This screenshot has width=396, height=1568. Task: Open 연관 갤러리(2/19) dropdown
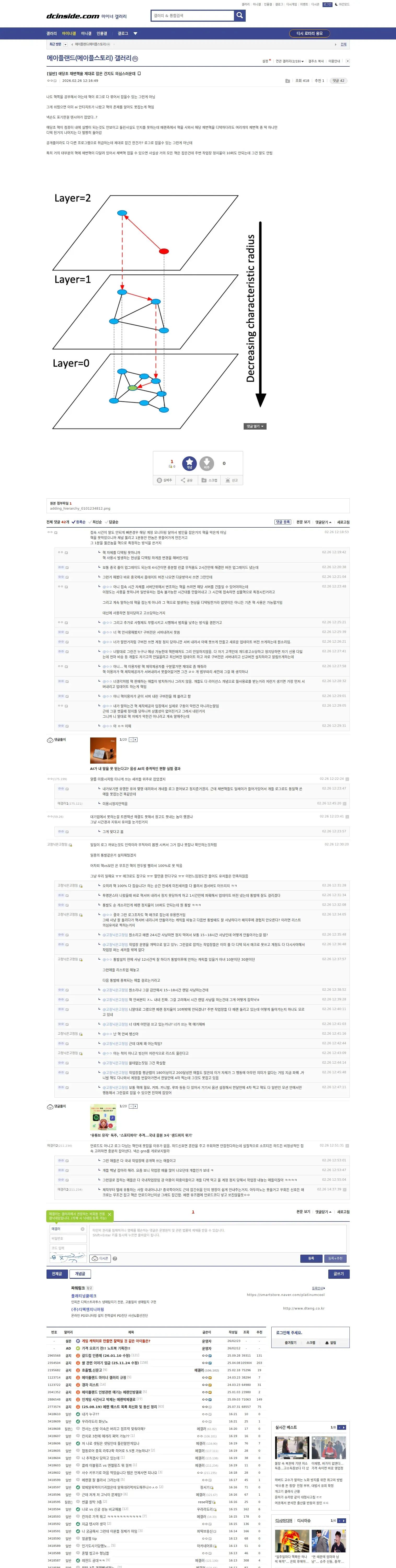[289, 61]
